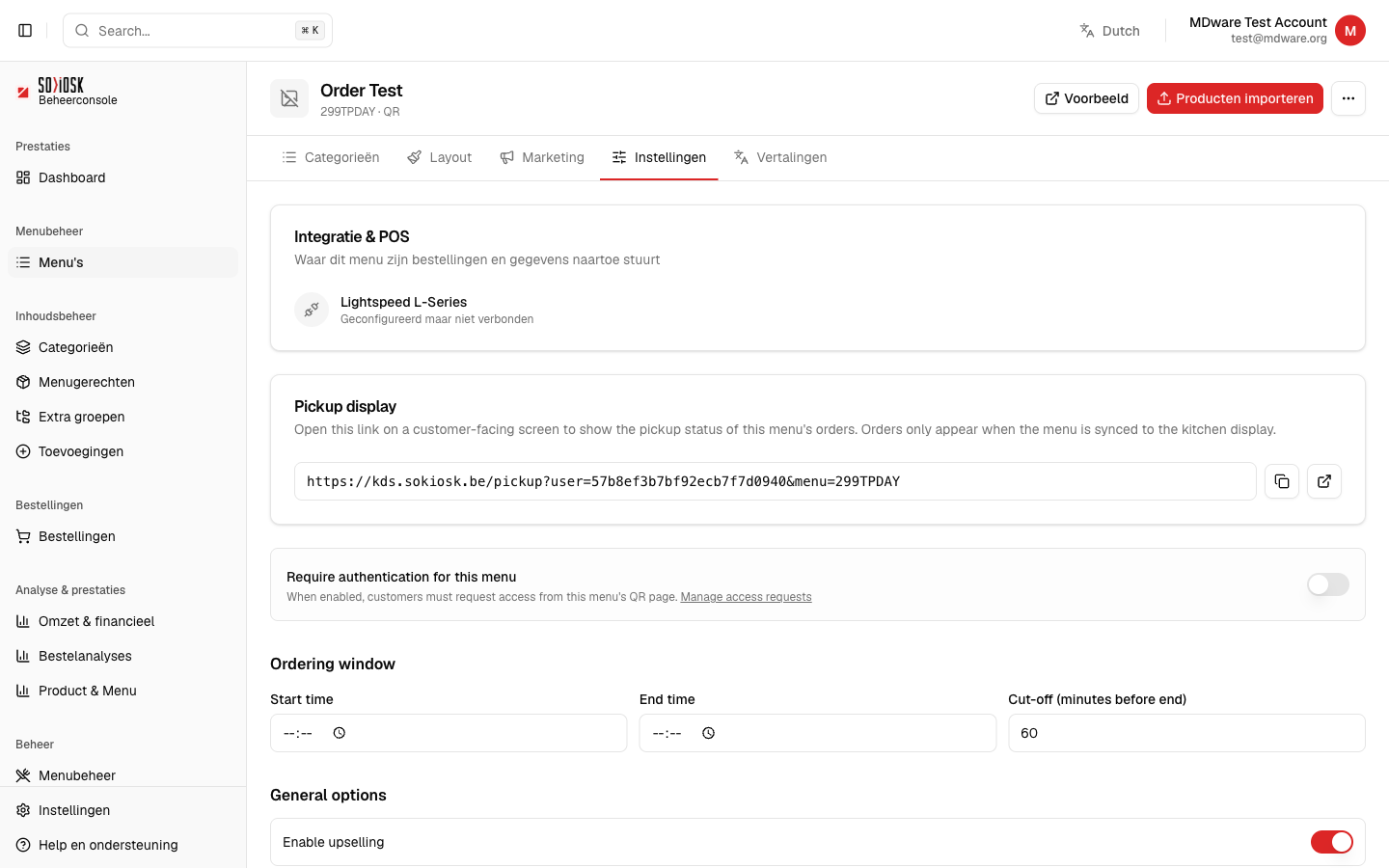Open Product & Menu analytics

pyautogui.click(x=123, y=691)
